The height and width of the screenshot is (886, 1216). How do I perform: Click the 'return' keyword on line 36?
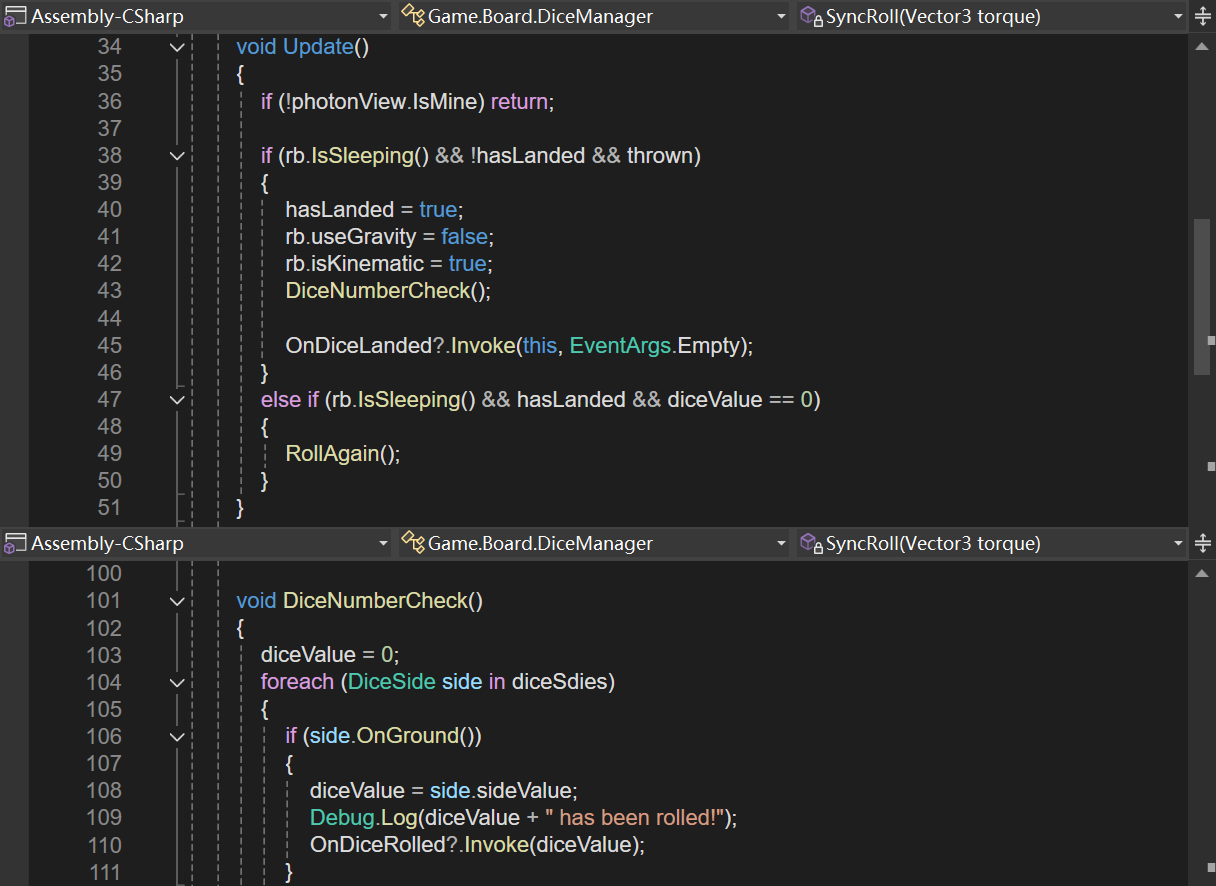tap(519, 101)
